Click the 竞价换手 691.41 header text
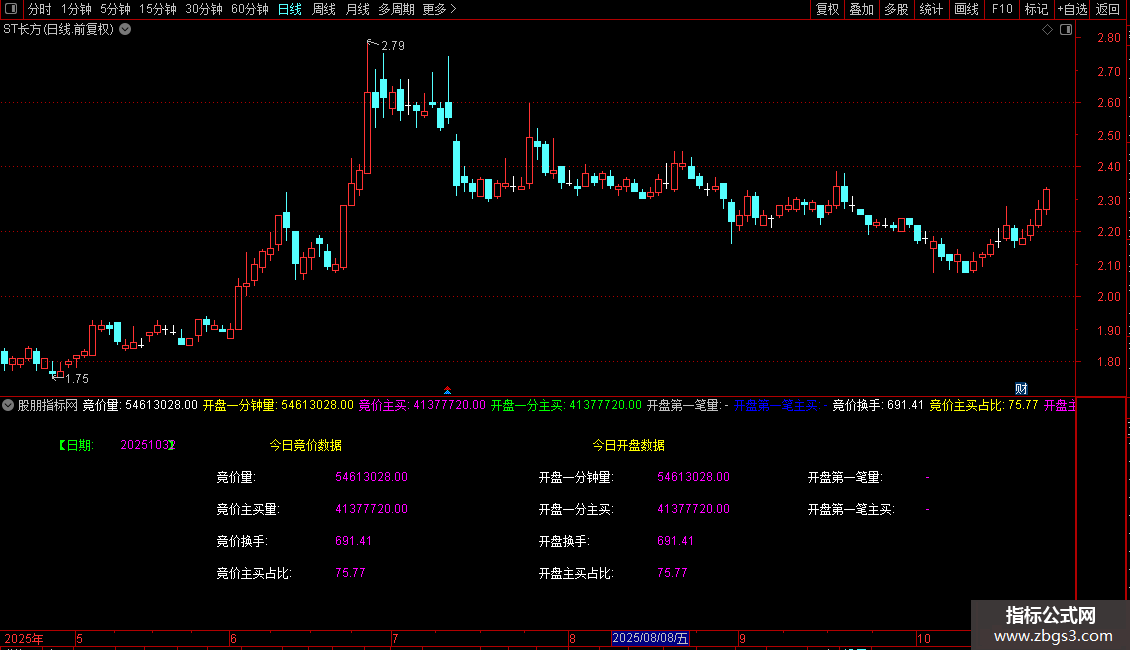The width and height of the screenshot is (1130, 650). tap(878, 405)
